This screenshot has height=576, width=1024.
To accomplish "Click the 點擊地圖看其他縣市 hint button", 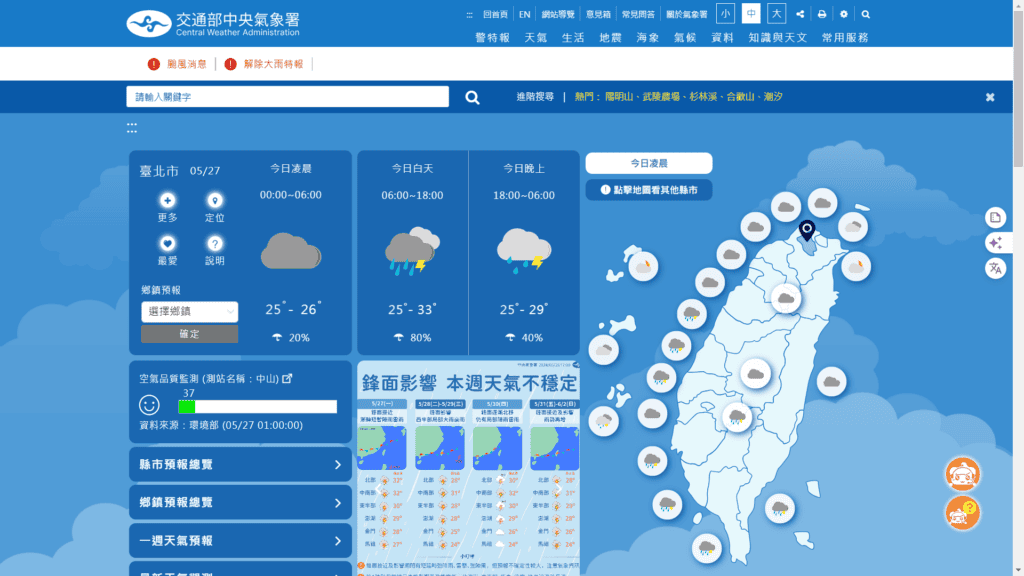I will tap(648, 190).
